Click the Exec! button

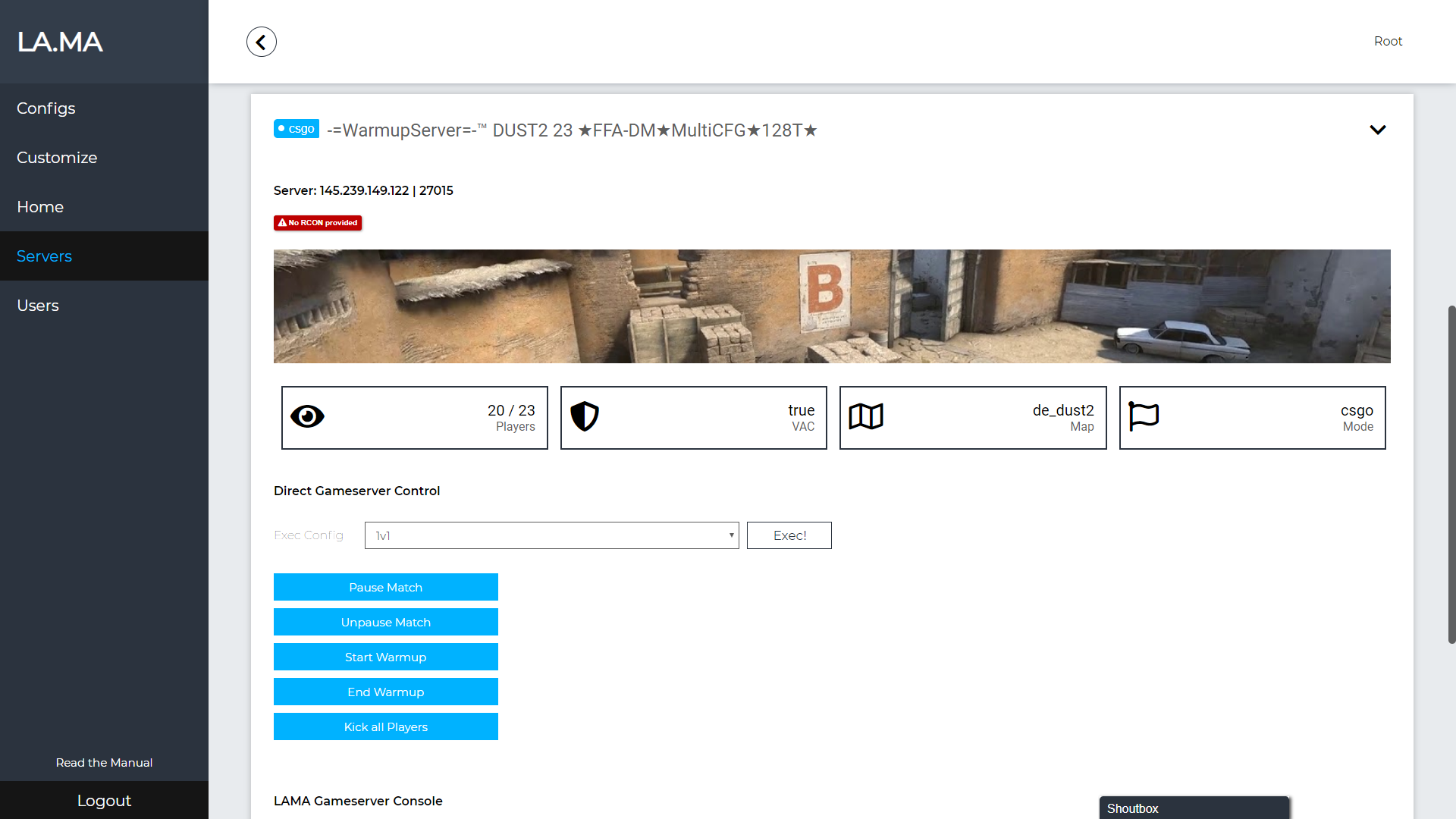click(789, 535)
